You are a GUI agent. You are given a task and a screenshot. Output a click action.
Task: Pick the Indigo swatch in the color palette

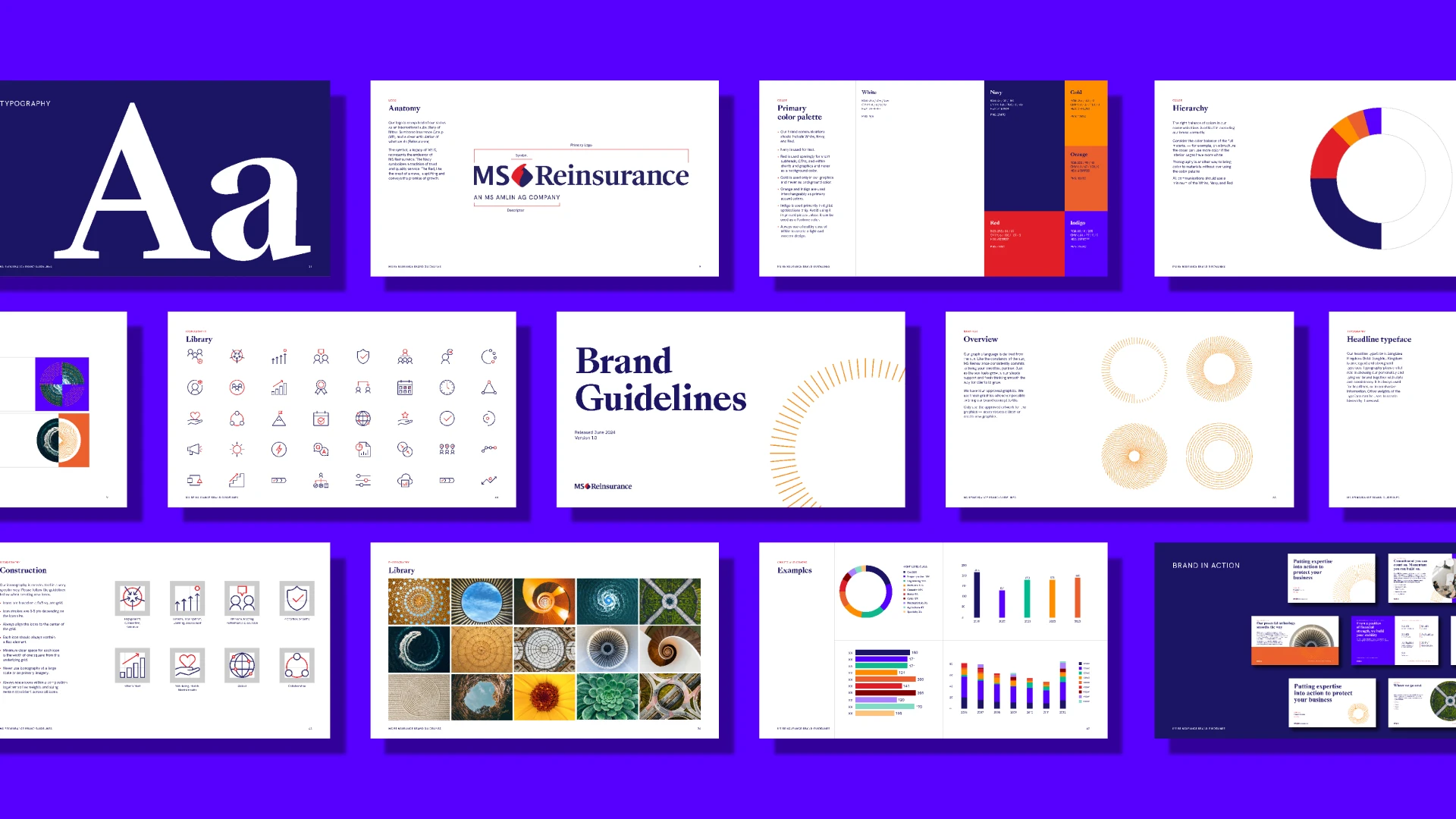pos(1086,243)
